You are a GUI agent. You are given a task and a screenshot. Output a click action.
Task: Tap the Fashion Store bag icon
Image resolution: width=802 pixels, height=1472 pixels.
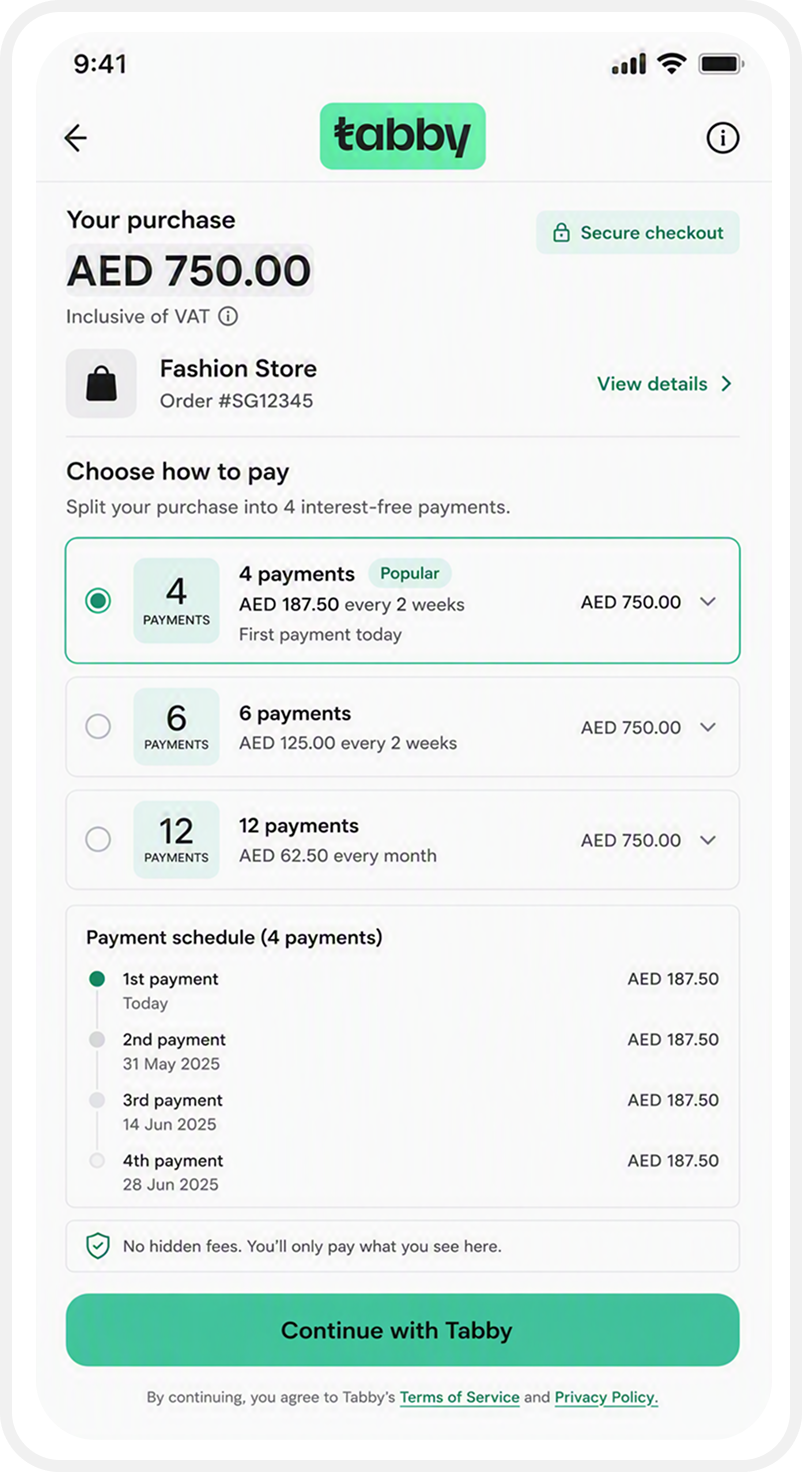[101, 383]
